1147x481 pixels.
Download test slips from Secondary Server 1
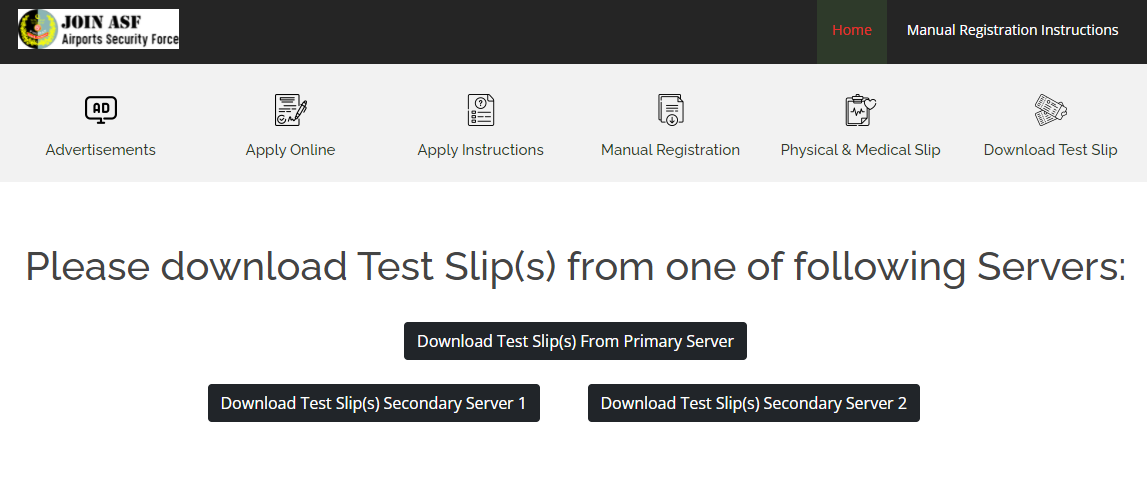coord(373,403)
